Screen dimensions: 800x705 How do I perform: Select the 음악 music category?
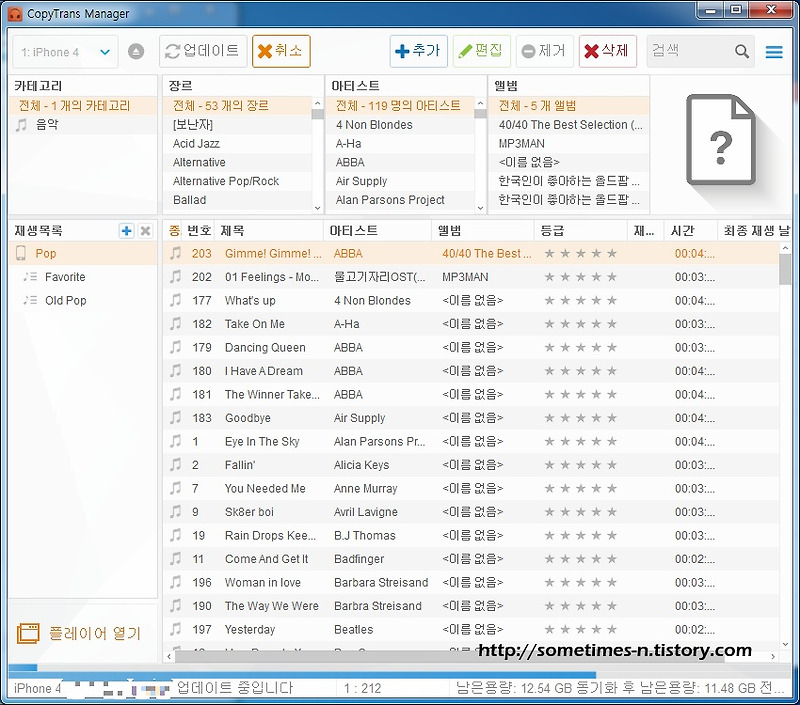[83, 124]
